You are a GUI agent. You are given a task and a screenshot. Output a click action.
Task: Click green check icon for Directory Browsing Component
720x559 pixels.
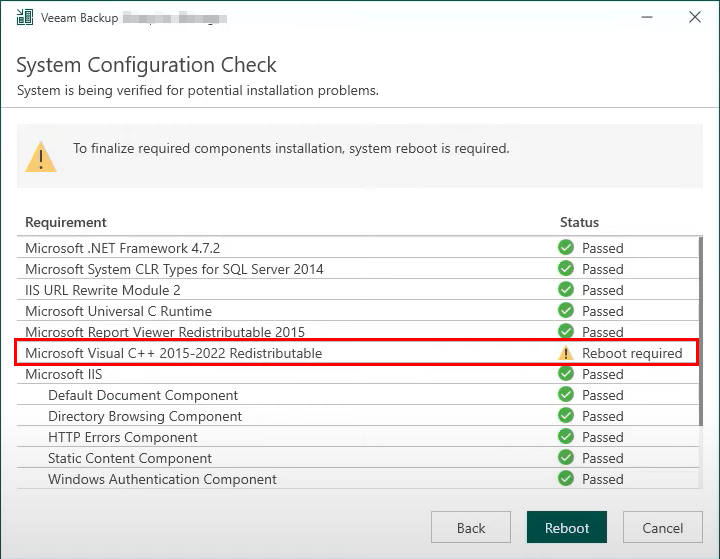click(566, 416)
